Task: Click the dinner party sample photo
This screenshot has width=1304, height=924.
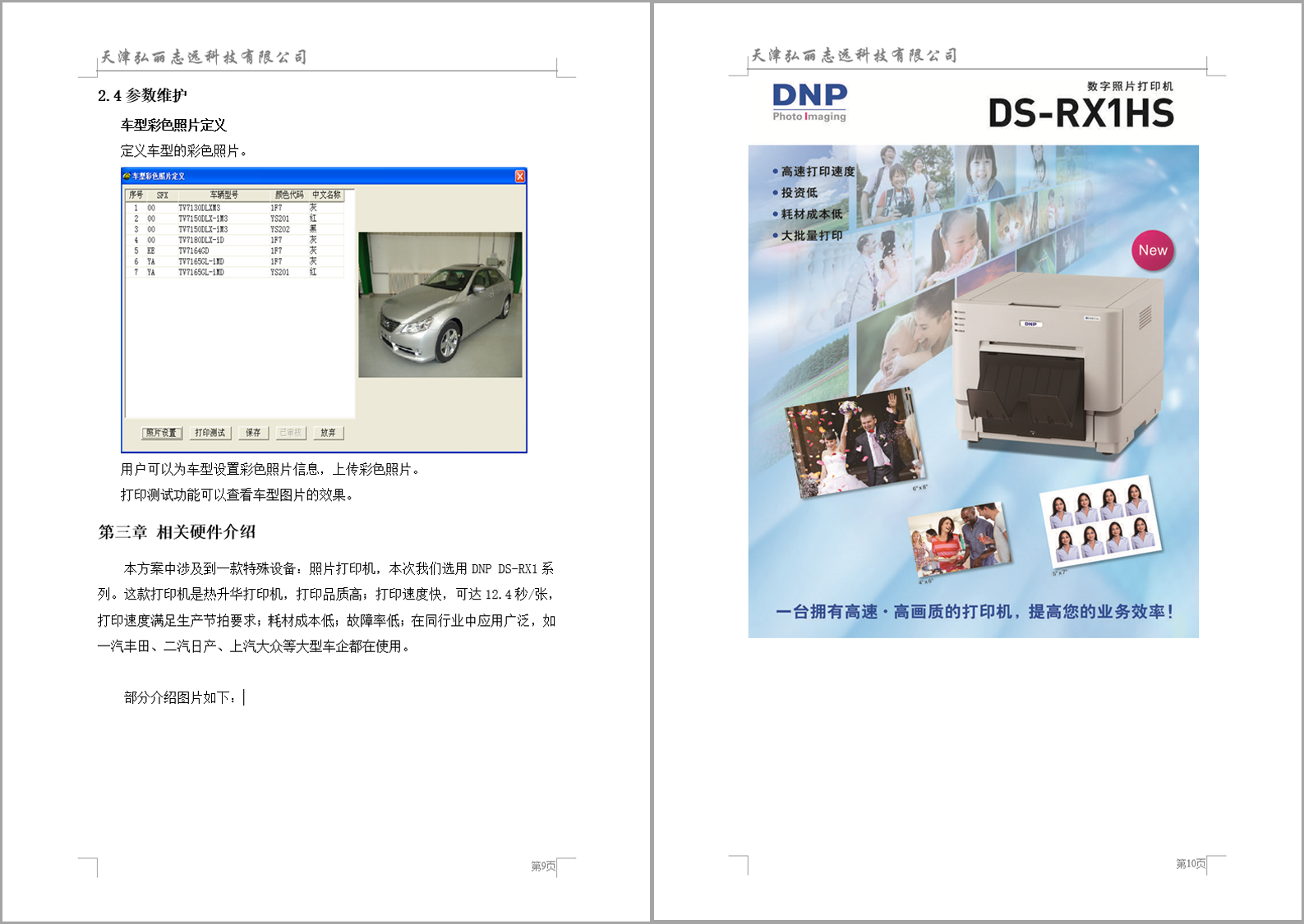Action: click(959, 540)
